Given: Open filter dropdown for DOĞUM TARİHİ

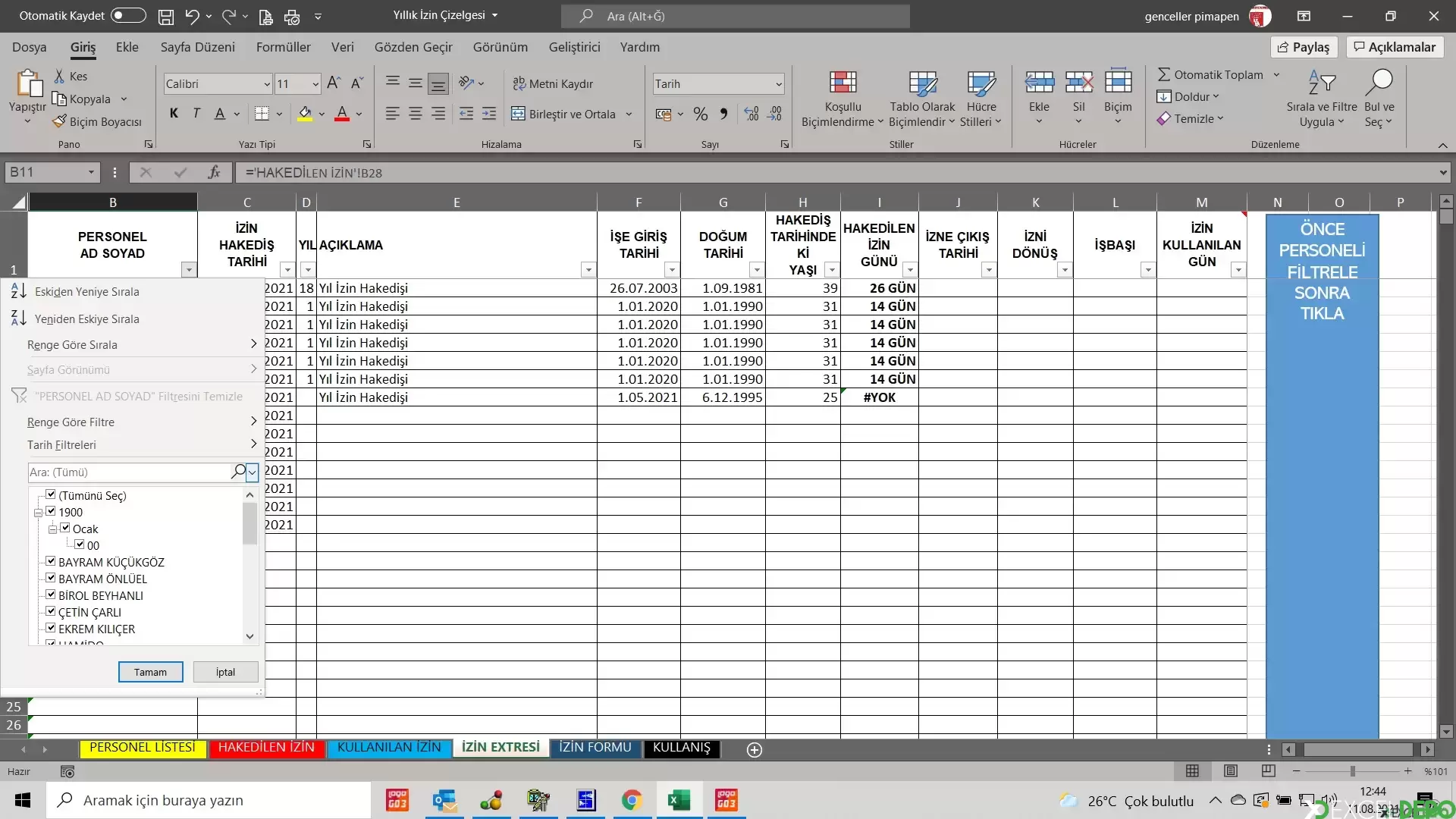Looking at the screenshot, I should click(x=757, y=270).
